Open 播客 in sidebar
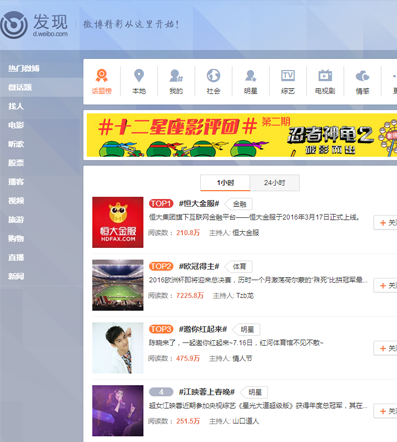 [16, 182]
